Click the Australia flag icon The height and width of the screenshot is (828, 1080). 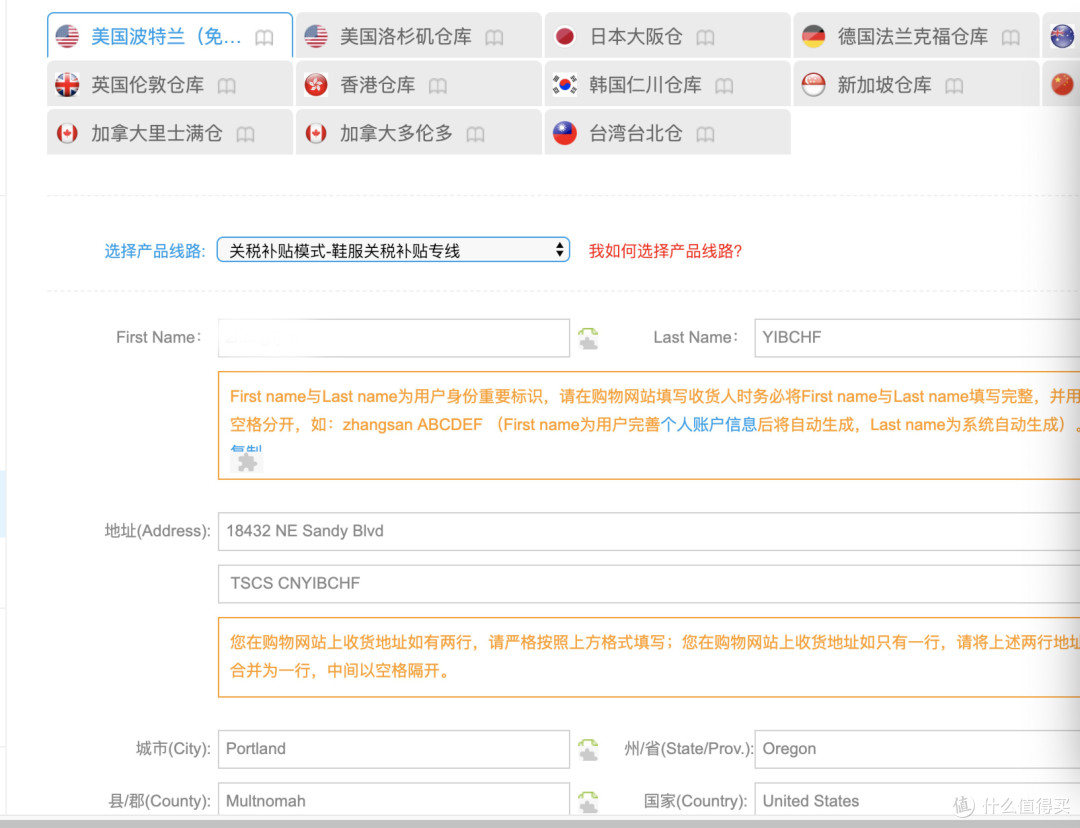click(1062, 36)
